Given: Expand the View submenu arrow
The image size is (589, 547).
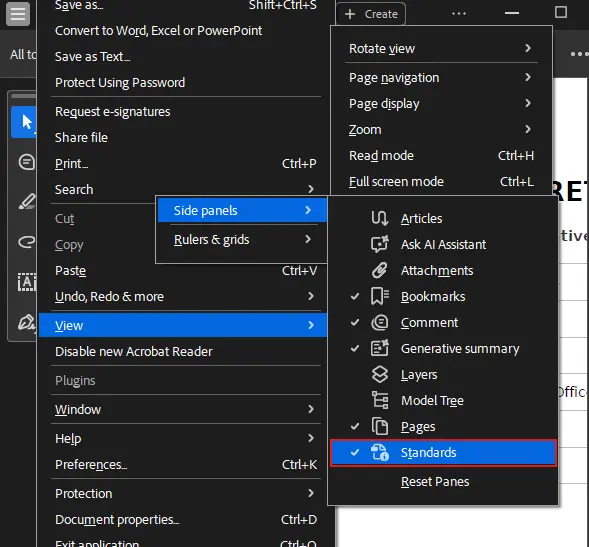Looking at the screenshot, I should 311,325.
